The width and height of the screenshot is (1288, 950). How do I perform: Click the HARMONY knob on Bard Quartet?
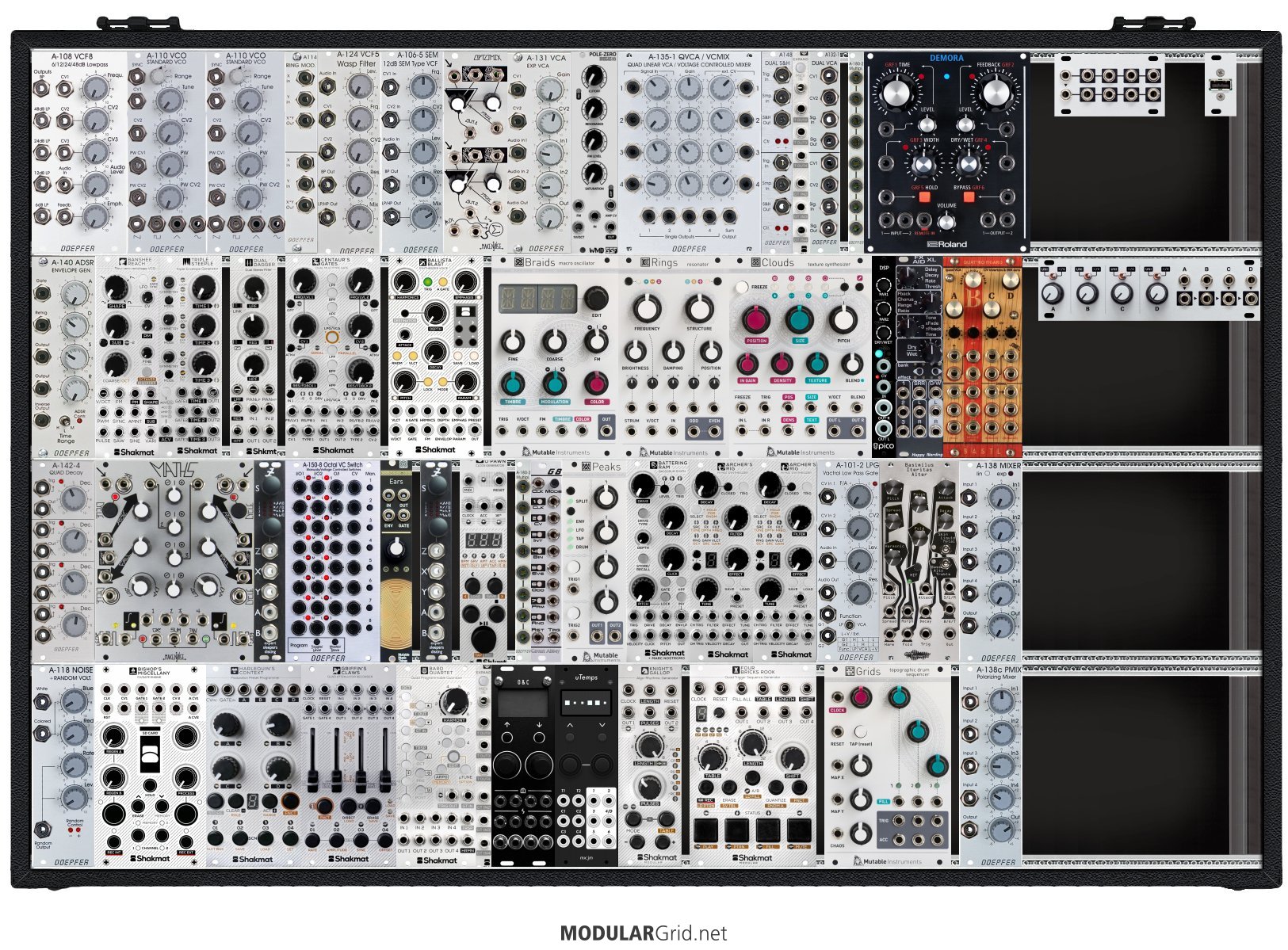[x=454, y=701]
